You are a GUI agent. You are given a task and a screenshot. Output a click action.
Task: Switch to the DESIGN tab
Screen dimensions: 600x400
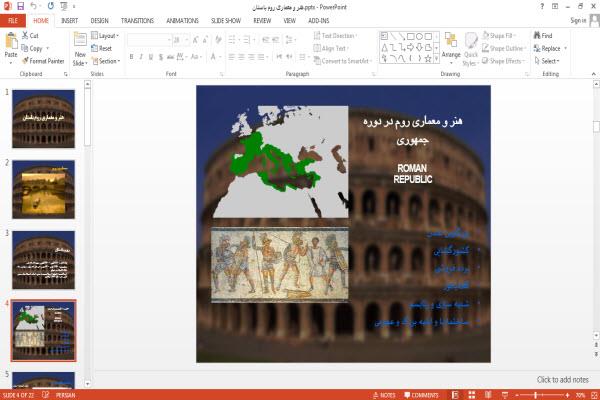coord(99,20)
